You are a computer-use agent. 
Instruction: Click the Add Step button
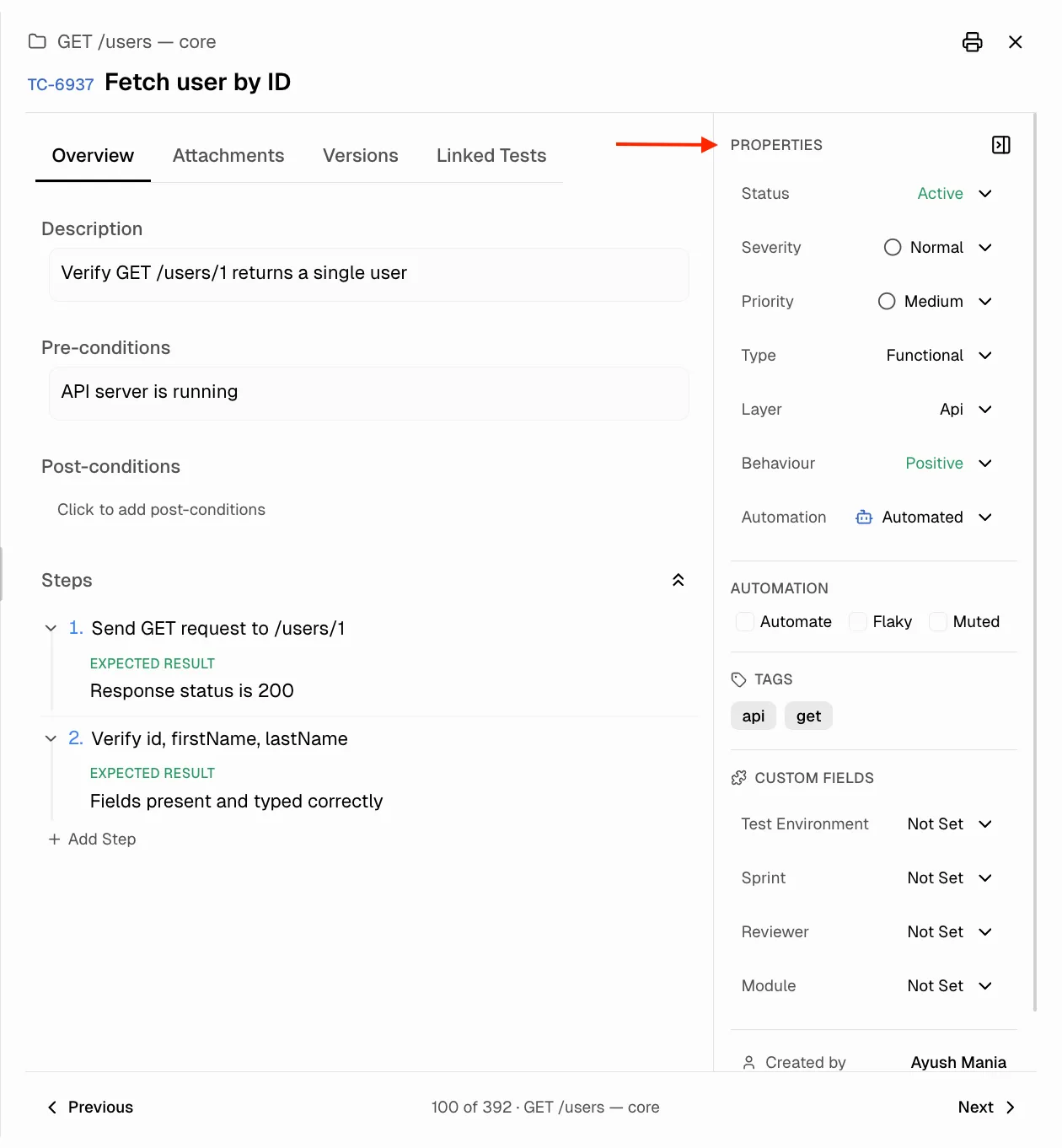pyautogui.click(x=93, y=839)
